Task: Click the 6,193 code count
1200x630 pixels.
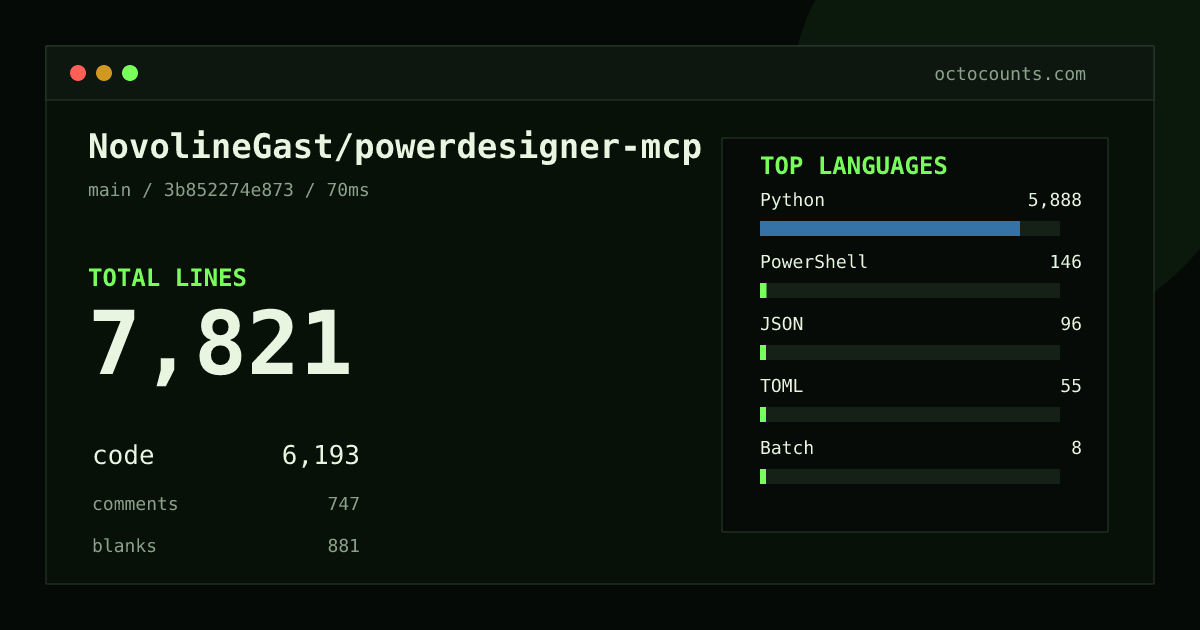Action: tap(320, 456)
